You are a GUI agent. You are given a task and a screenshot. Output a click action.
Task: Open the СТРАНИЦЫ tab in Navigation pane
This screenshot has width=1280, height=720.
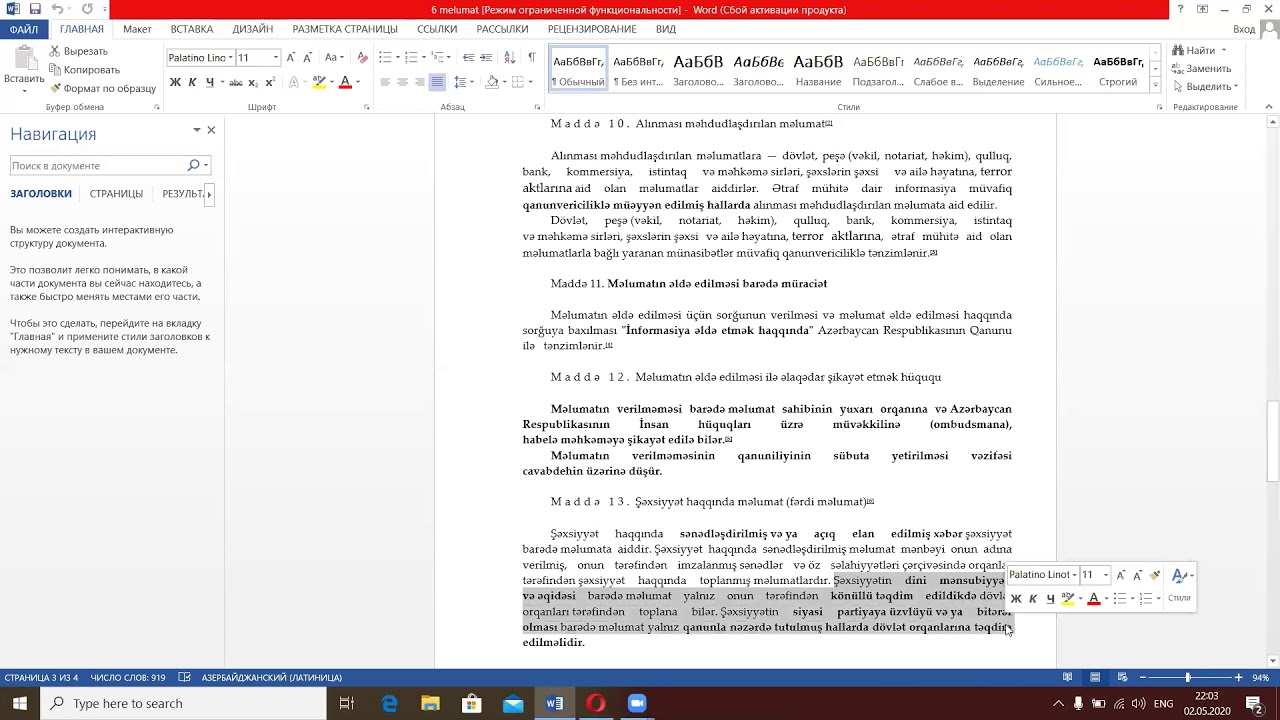[x=116, y=194]
